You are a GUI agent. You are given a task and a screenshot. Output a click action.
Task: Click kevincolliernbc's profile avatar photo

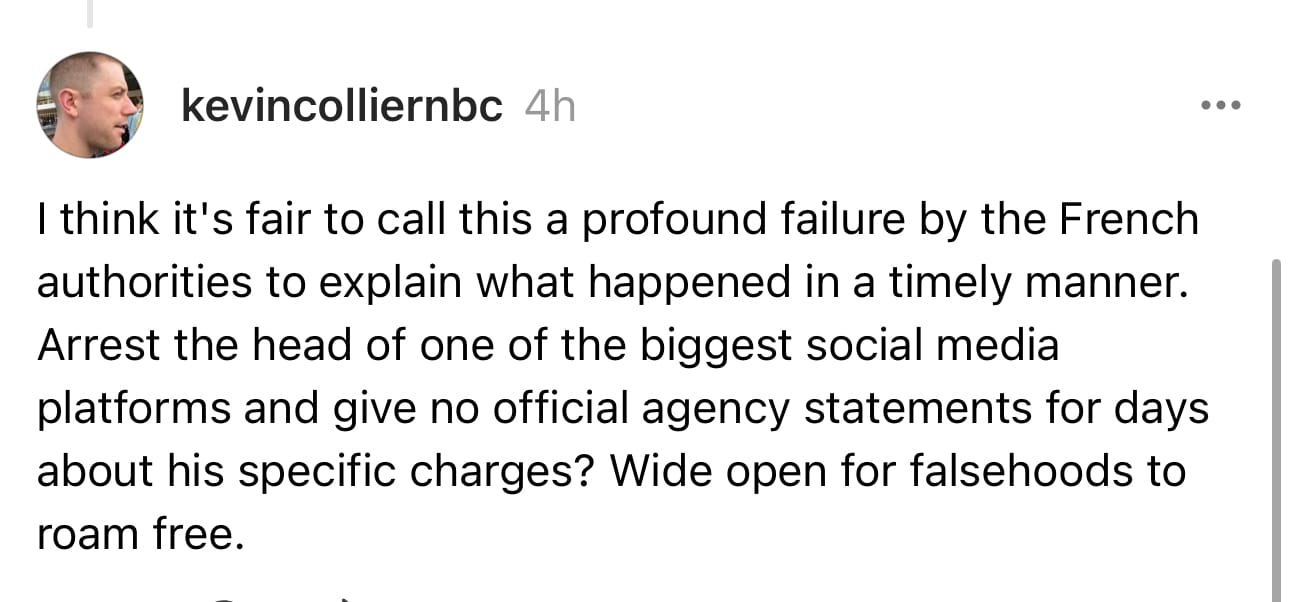pyautogui.click(x=90, y=105)
